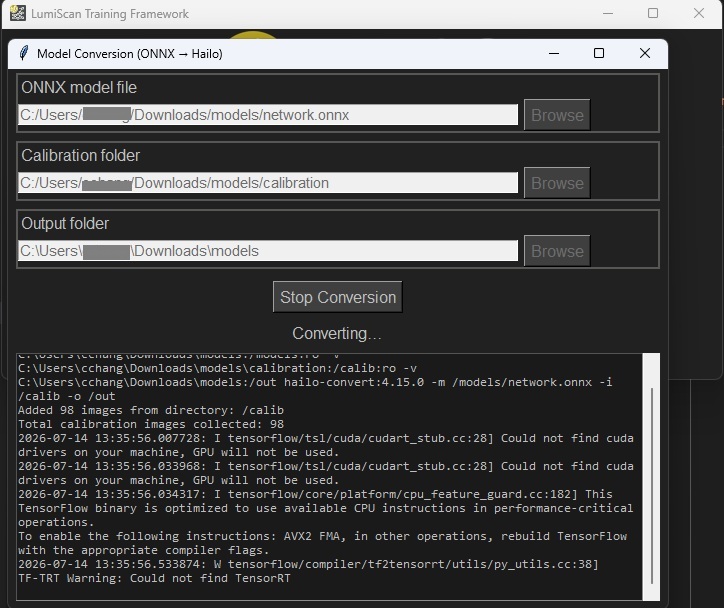The width and height of the screenshot is (724, 608).
Task: Click log line starting '2026-07-14 13:35:56.034317'
Action: click(x=315, y=494)
